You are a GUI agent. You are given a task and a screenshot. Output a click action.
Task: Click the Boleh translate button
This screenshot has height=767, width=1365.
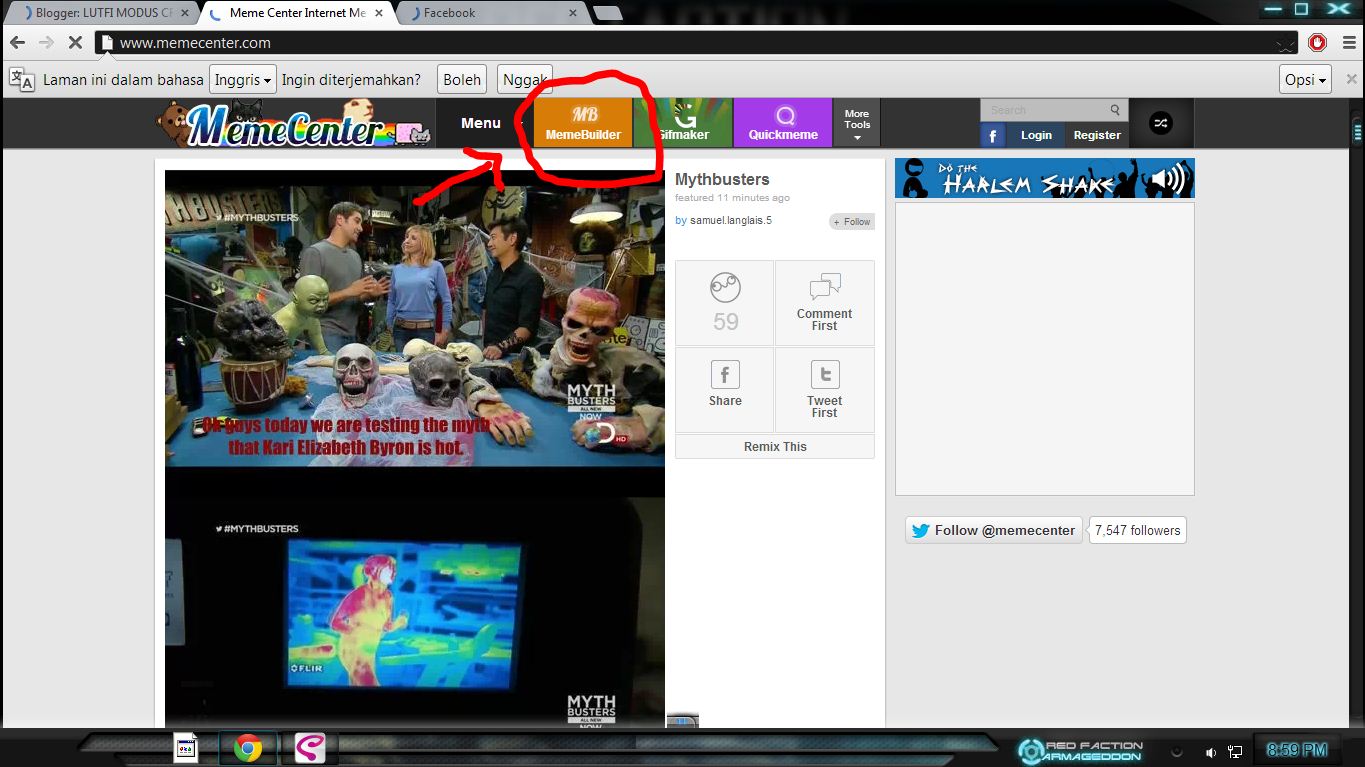click(462, 80)
